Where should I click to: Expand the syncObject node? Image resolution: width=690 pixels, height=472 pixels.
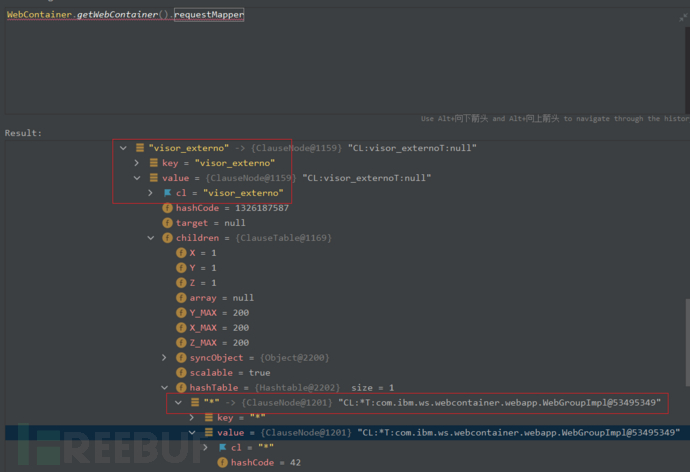164,357
